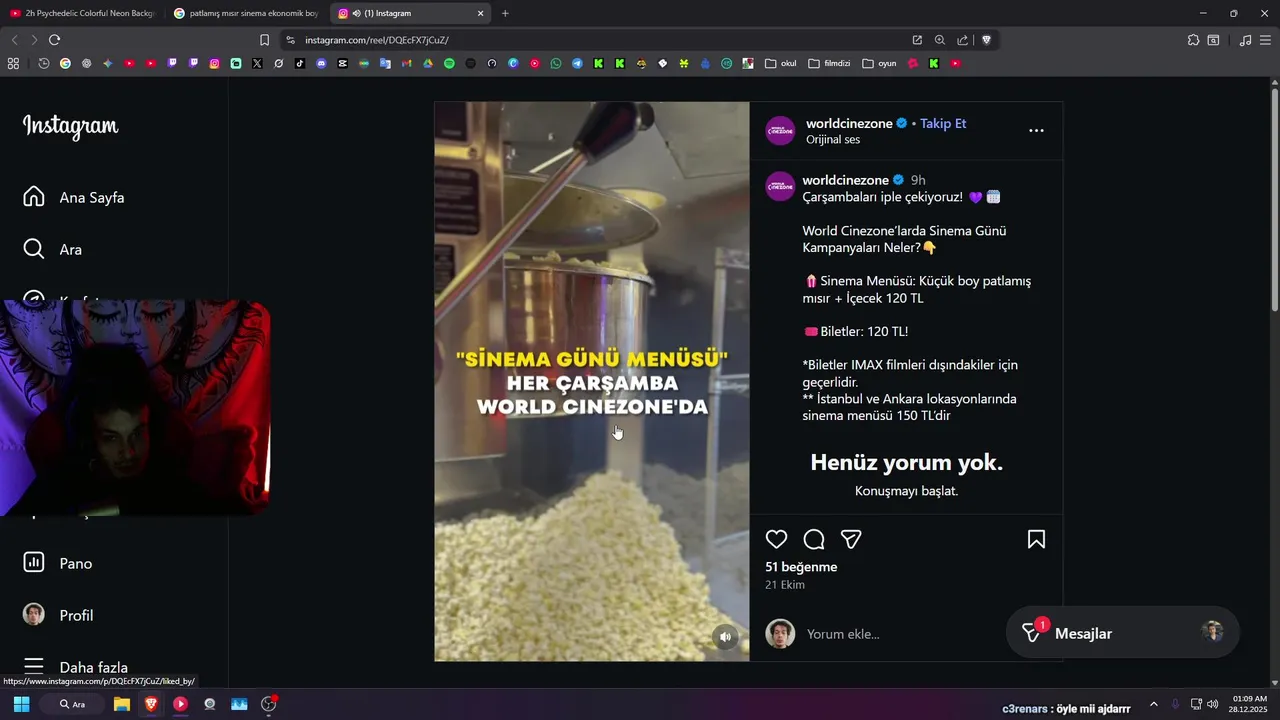The image size is (1280, 720).
Task: Open the WhatsApp bookmark
Action: (556, 63)
